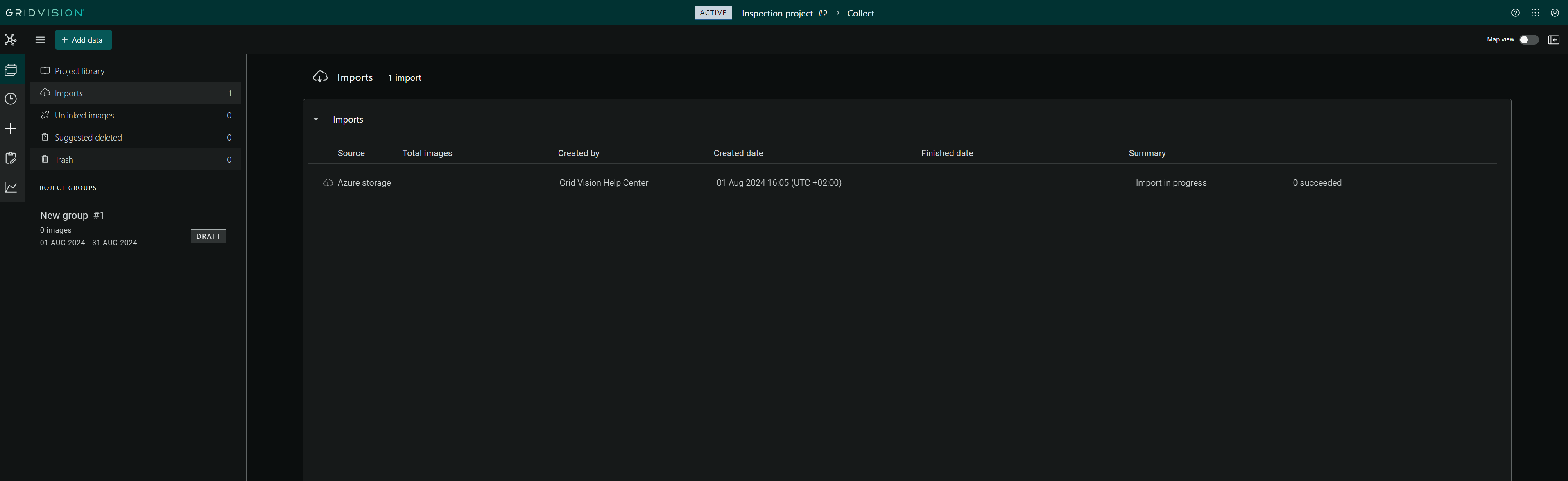
Task: Open the Trash folder
Action: coord(64,159)
